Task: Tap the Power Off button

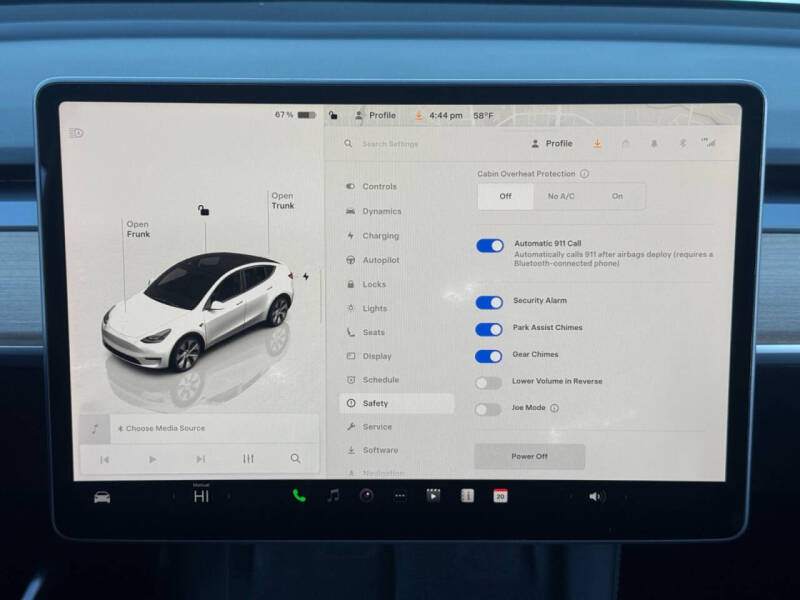Action: (x=530, y=456)
